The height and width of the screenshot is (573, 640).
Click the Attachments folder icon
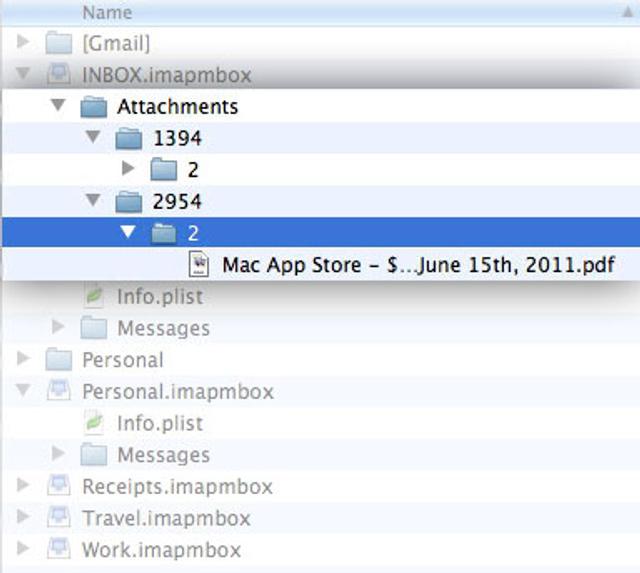click(x=94, y=106)
